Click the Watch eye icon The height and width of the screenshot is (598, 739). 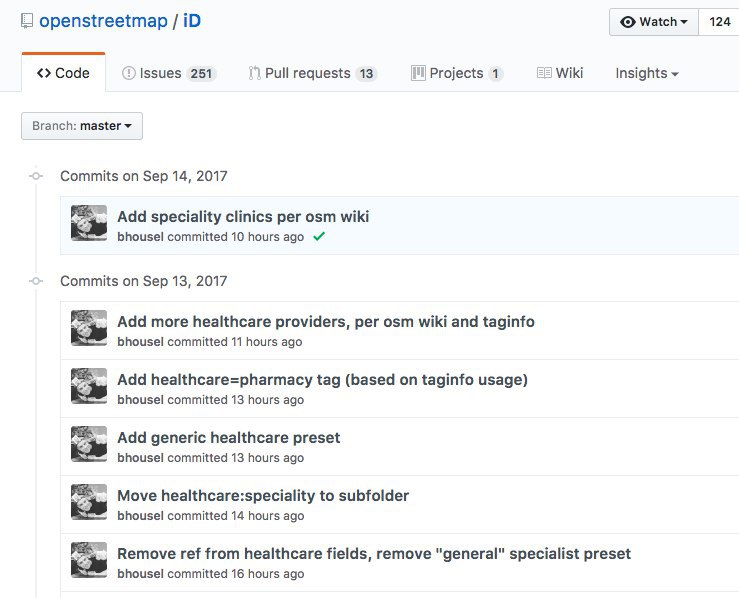coord(628,22)
